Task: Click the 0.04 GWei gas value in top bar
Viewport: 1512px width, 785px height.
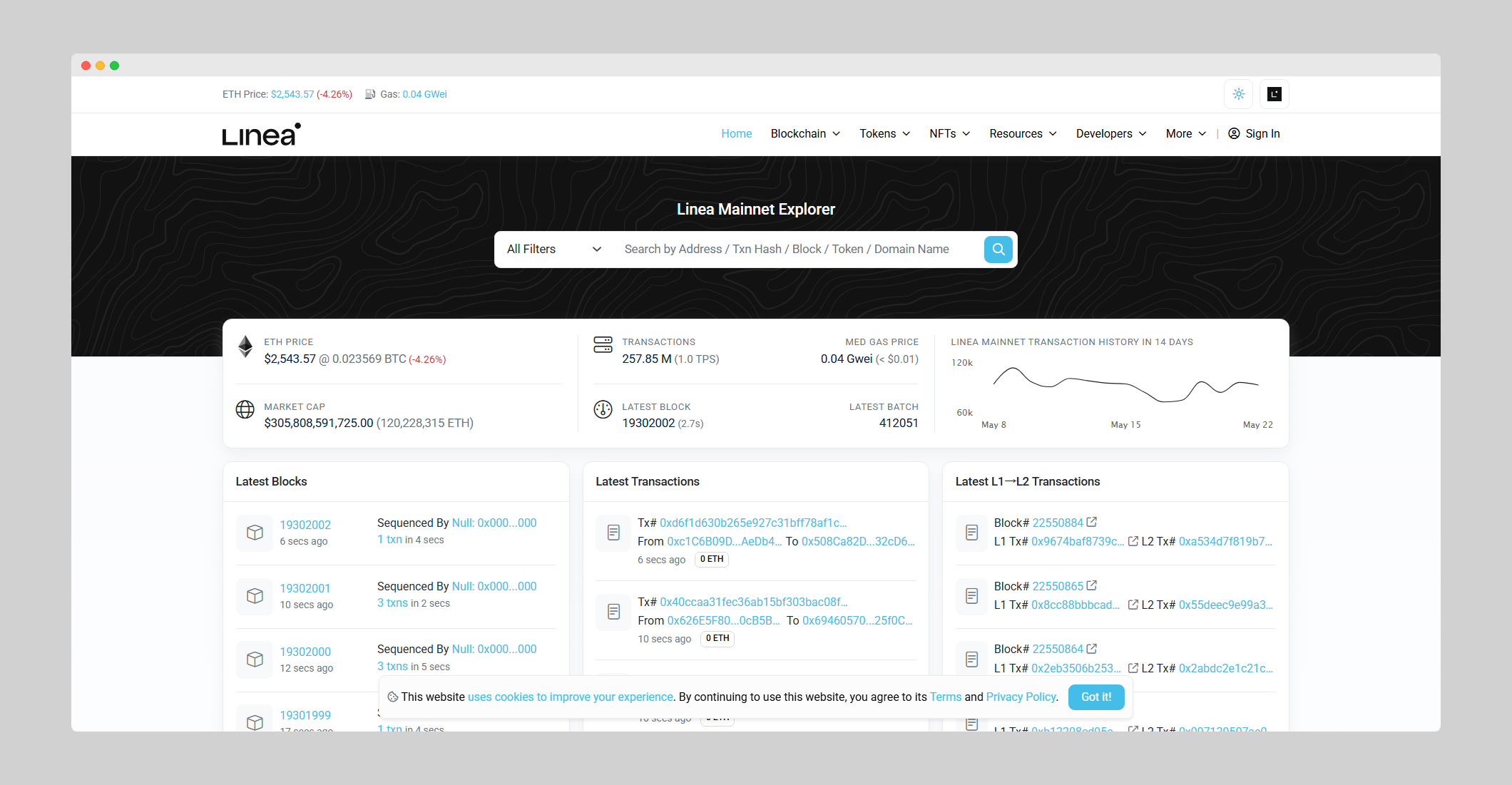Action: (x=424, y=94)
